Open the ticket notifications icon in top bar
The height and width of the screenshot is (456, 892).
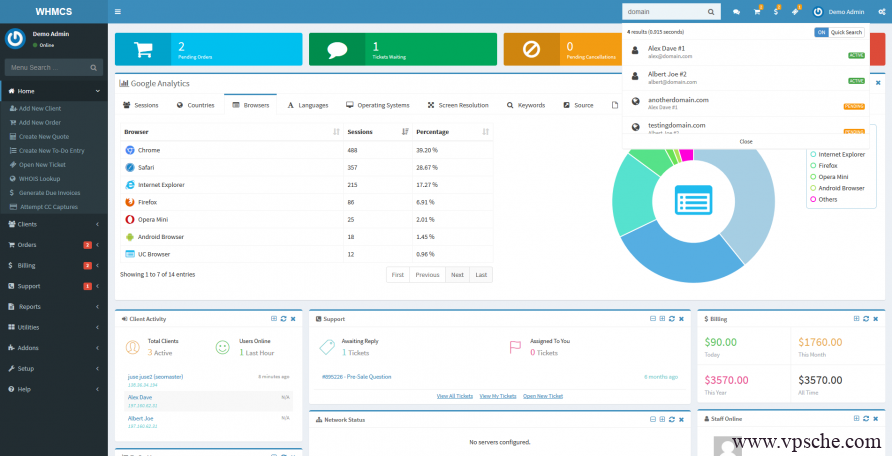coord(796,12)
